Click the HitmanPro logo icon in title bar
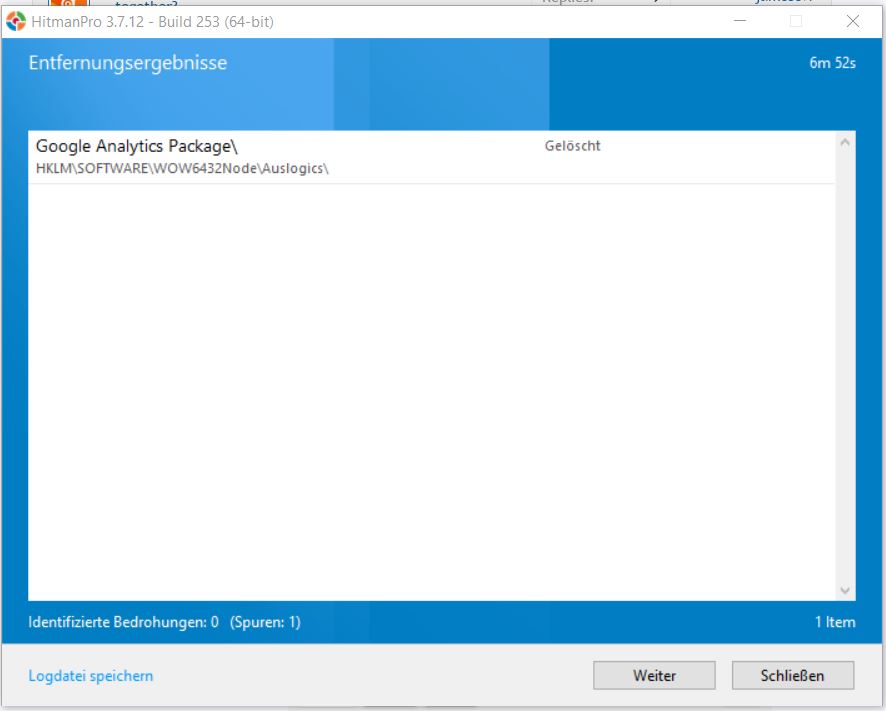This screenshot has width=886, height=711. click(x=16, y=21)
